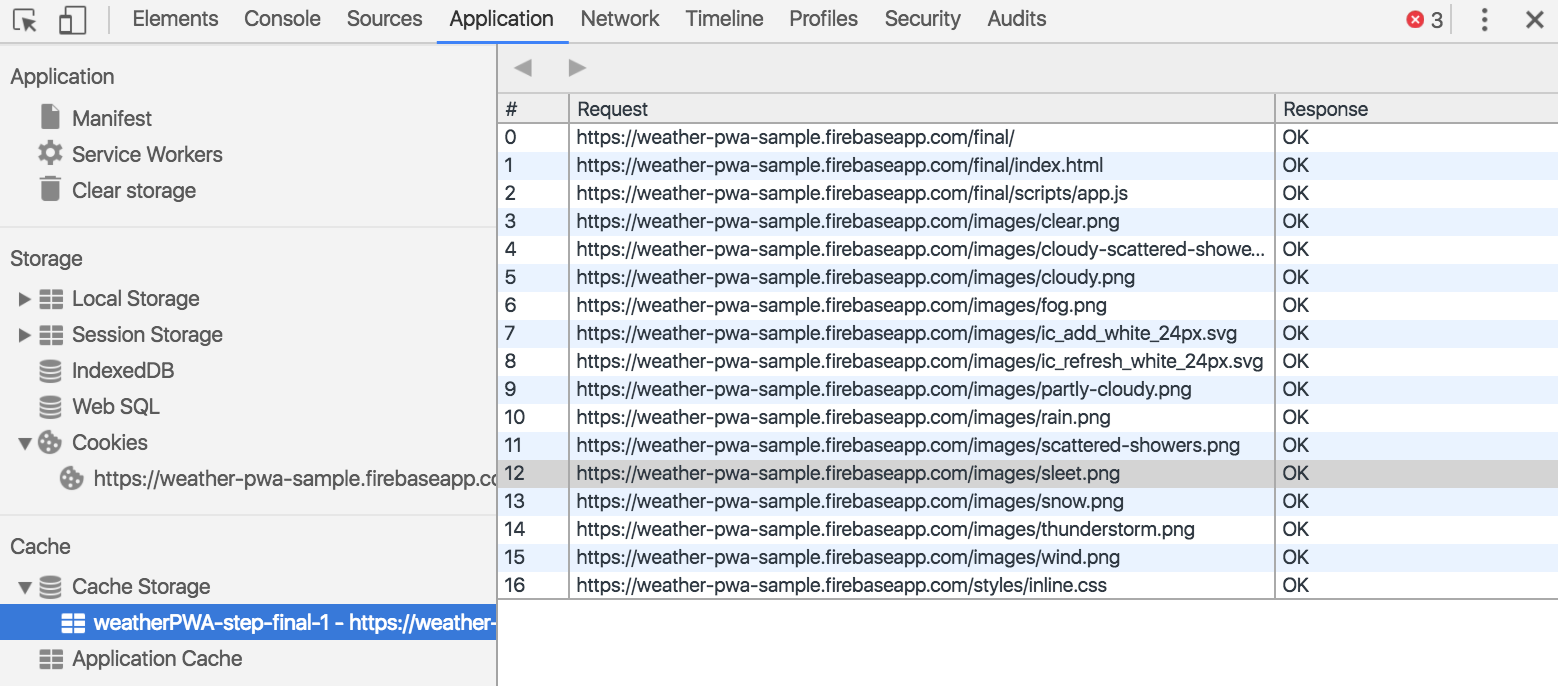Select the IndexedDB label

coord(123,371)
